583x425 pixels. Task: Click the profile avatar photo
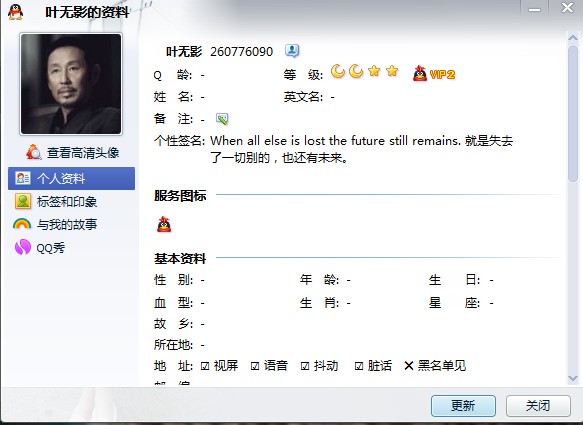tap(71, 84)
